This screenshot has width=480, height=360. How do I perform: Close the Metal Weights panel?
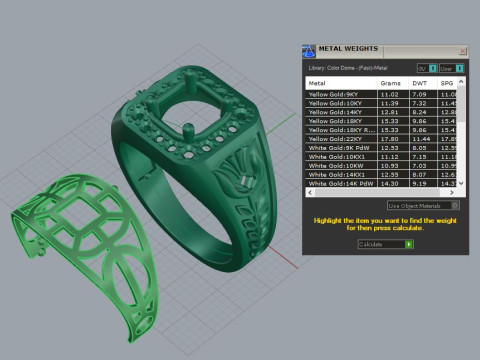click(x=463, y=51)
